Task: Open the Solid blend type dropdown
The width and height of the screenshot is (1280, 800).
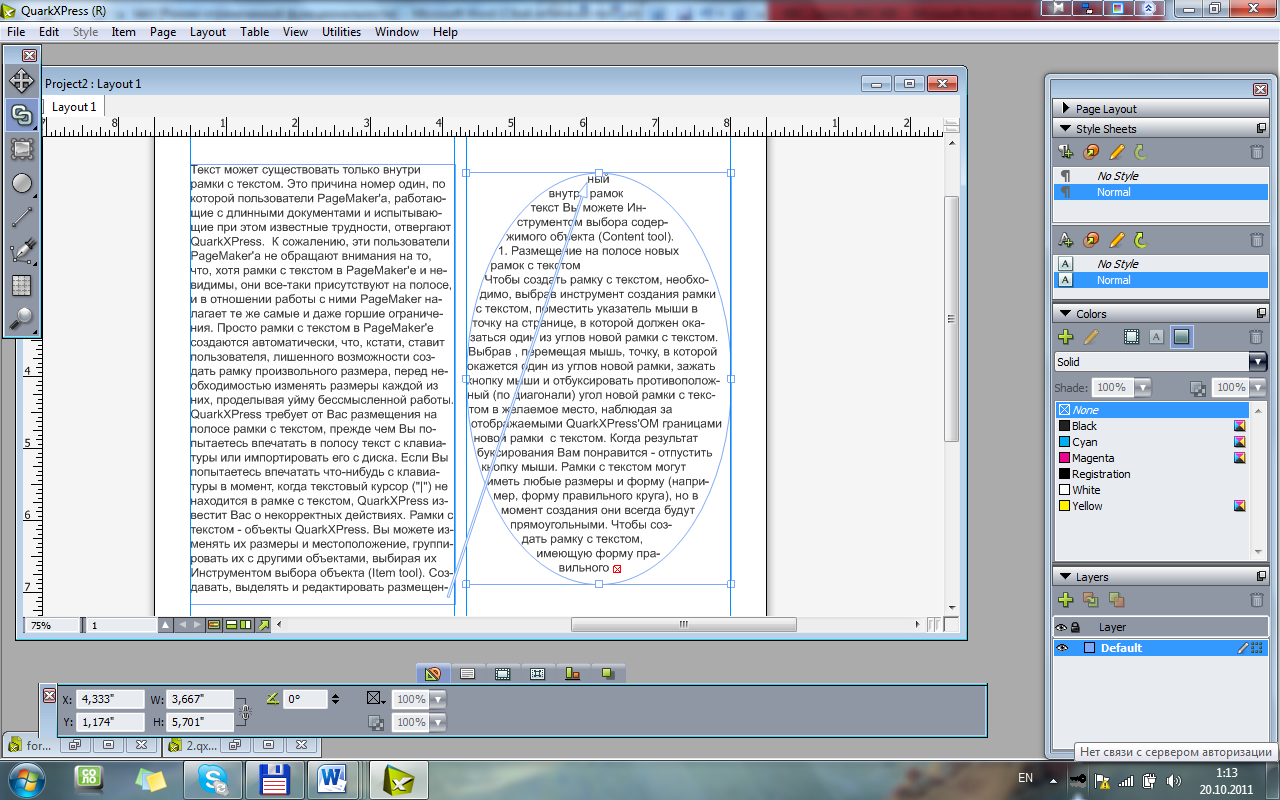Action: 1258,362
